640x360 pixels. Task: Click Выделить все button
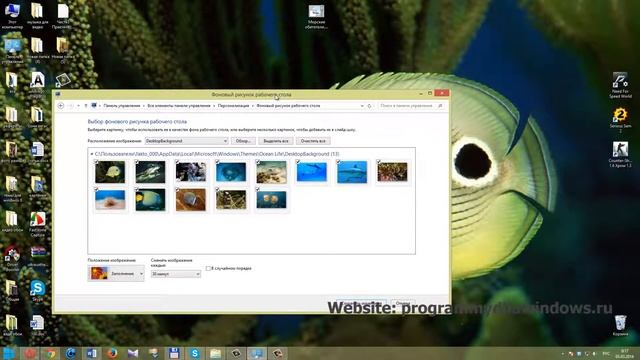click(x=276, y=141)
